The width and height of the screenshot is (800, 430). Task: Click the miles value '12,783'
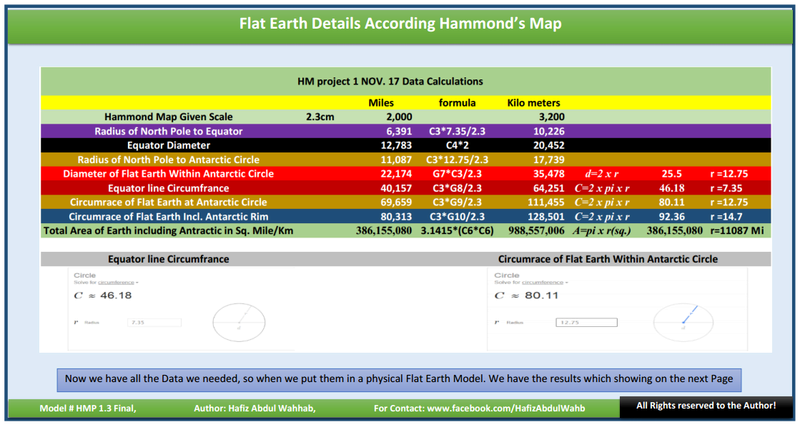[x=396, y=145]
